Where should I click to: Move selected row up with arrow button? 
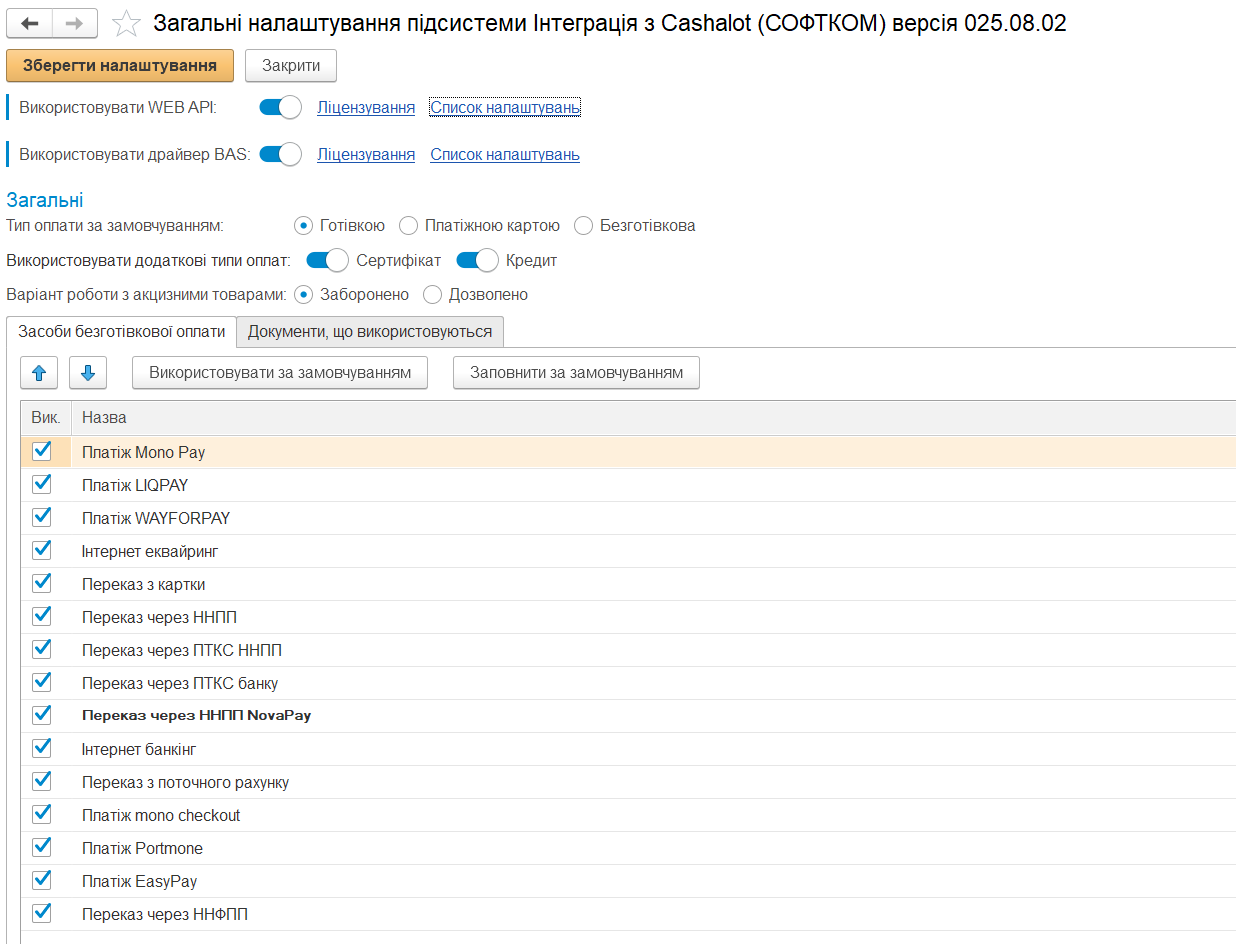click(39, 373)
